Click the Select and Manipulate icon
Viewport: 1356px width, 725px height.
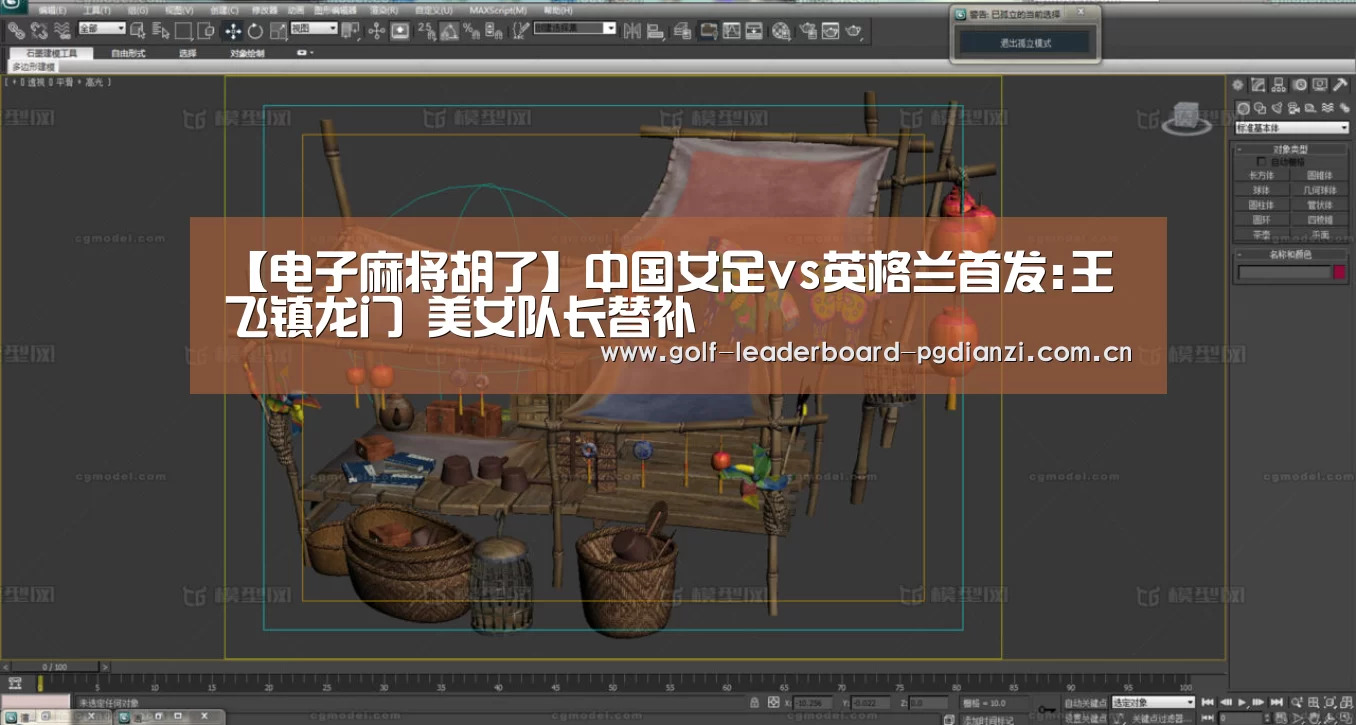pos(377,31)
